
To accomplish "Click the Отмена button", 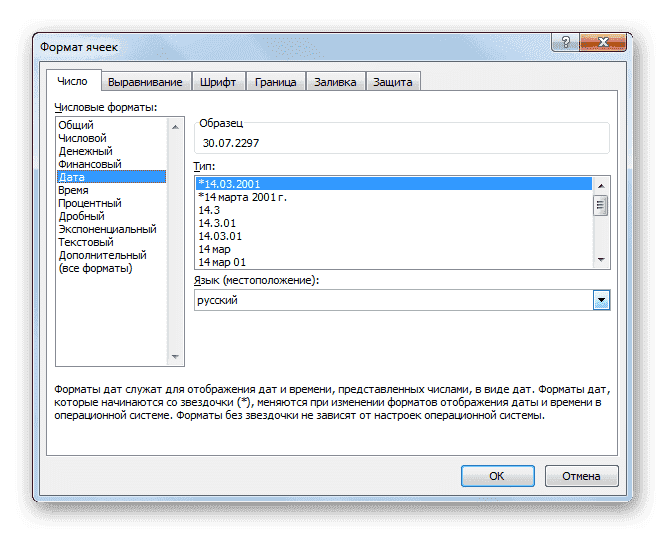I will point(581,476).
